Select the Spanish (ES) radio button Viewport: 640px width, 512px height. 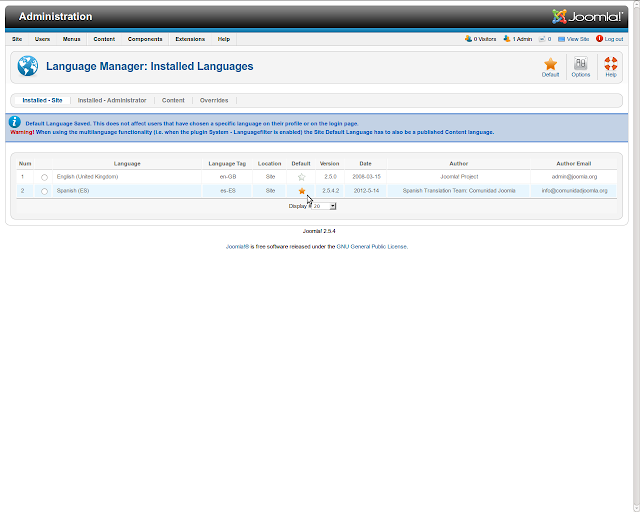(44, 191)
